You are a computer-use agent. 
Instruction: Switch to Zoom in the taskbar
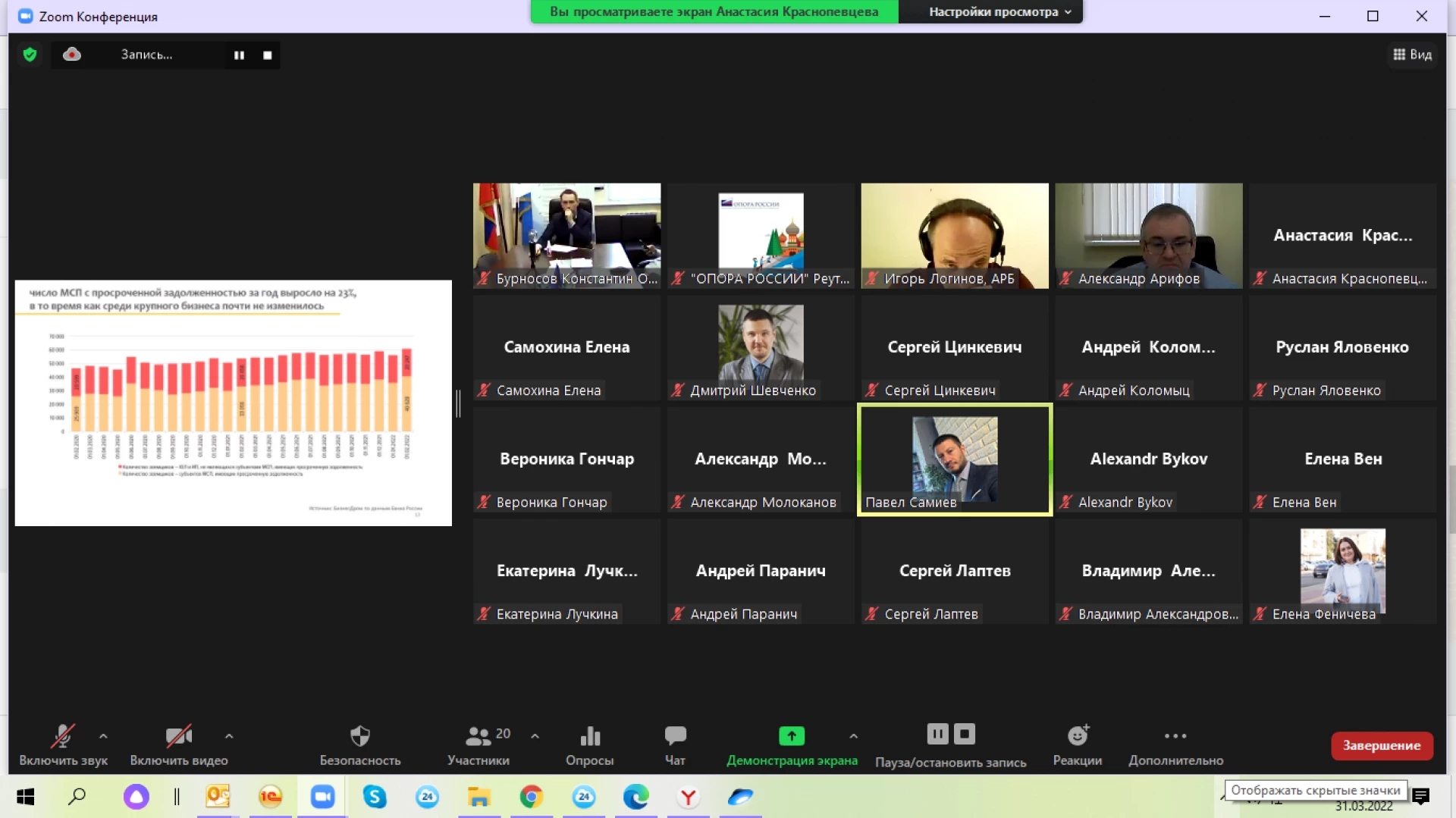point(322,797)
